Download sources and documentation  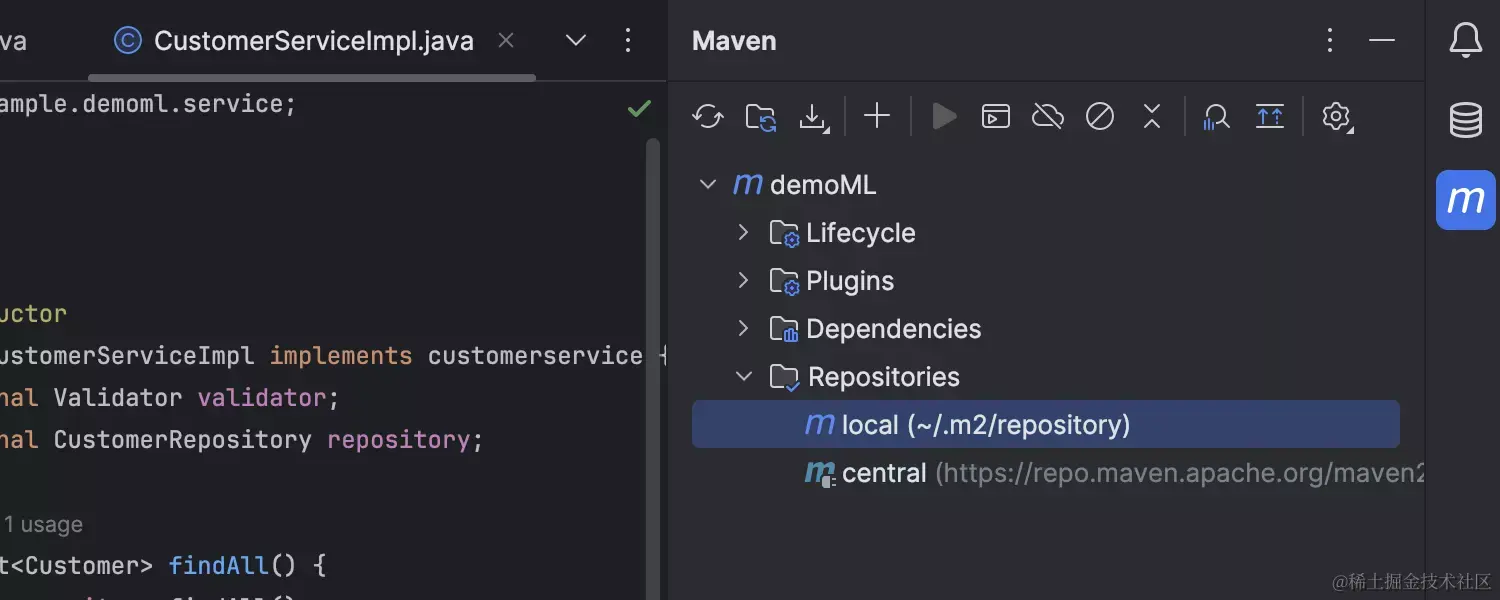coord(814,116)
